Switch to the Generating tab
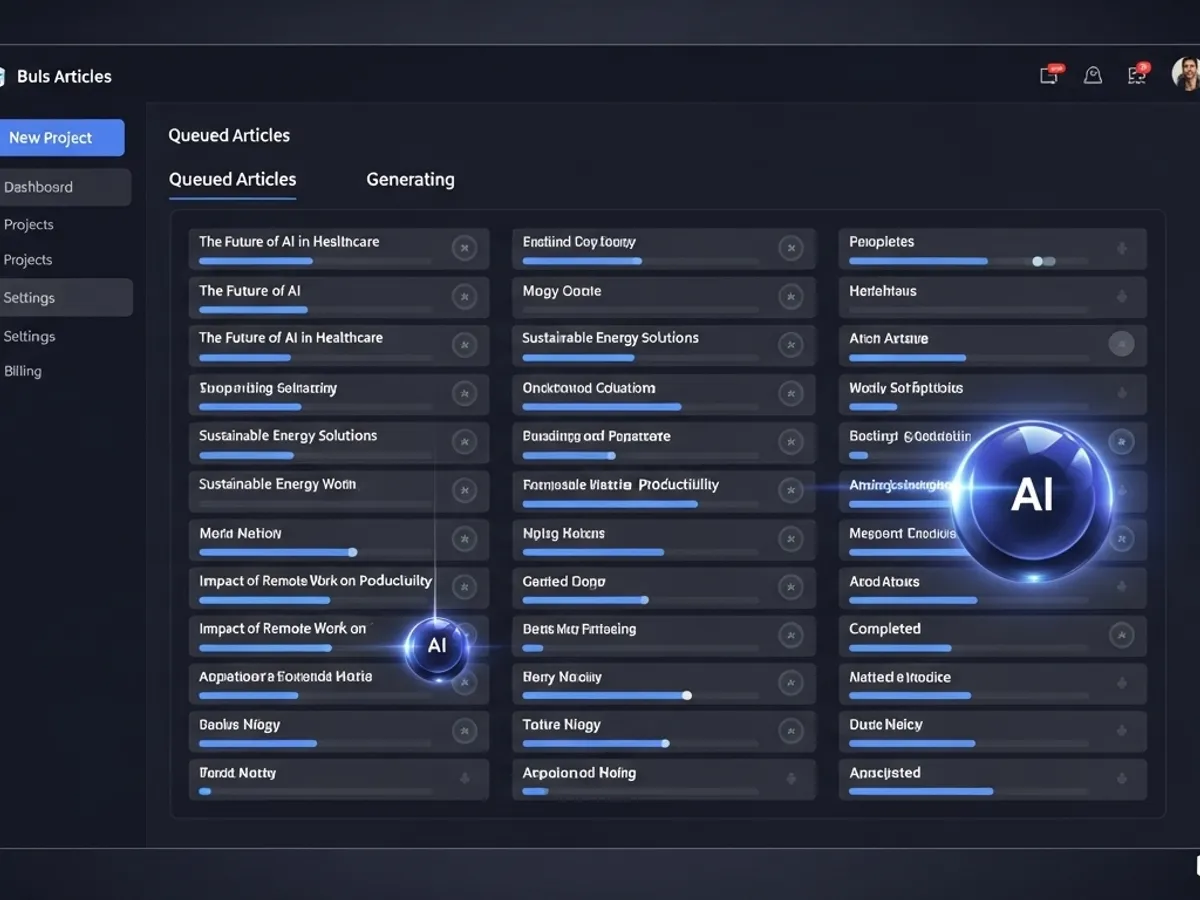 tap(410, 180)
